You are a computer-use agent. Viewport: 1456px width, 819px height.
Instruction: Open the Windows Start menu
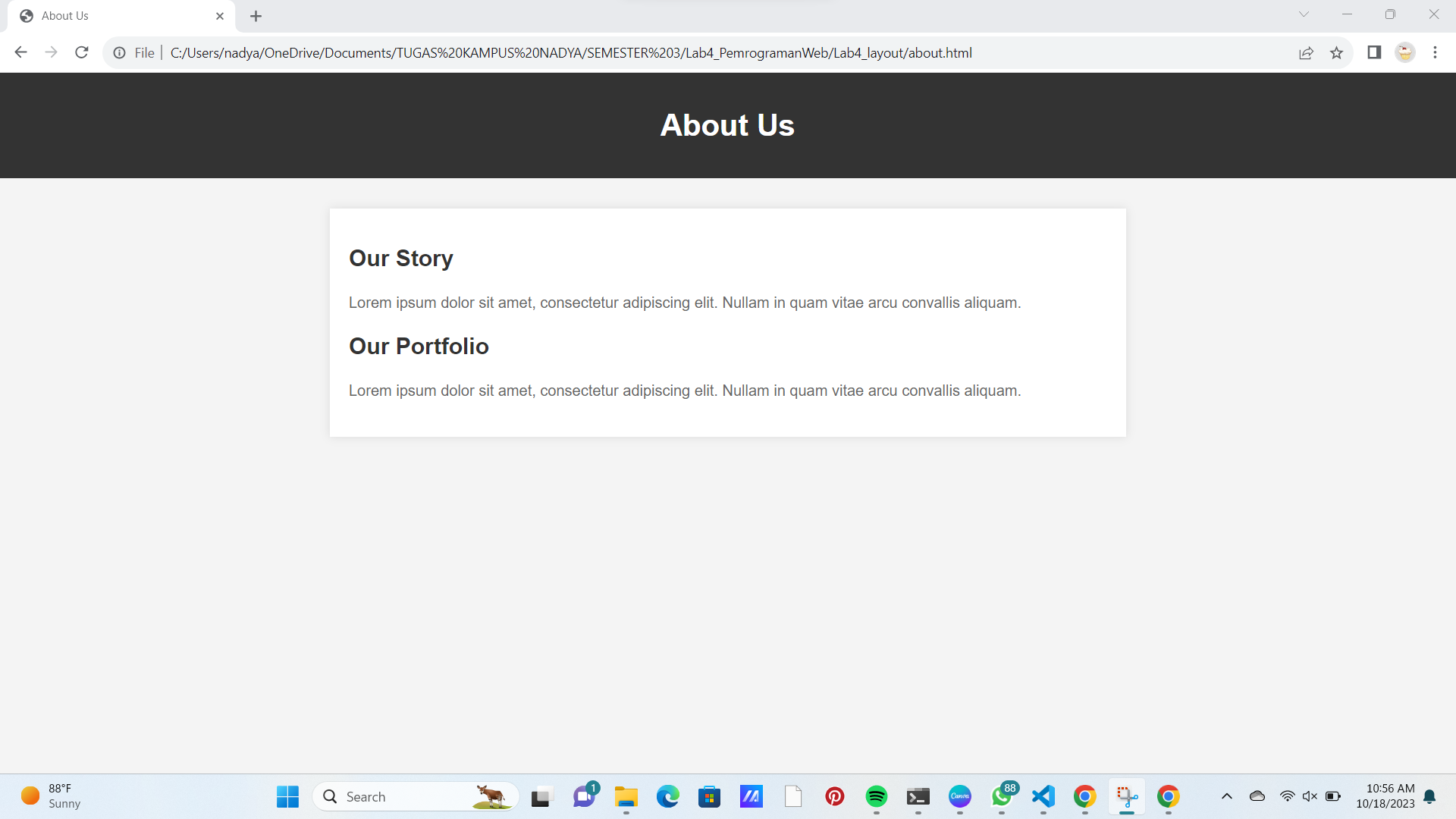[x=287, y=796]
